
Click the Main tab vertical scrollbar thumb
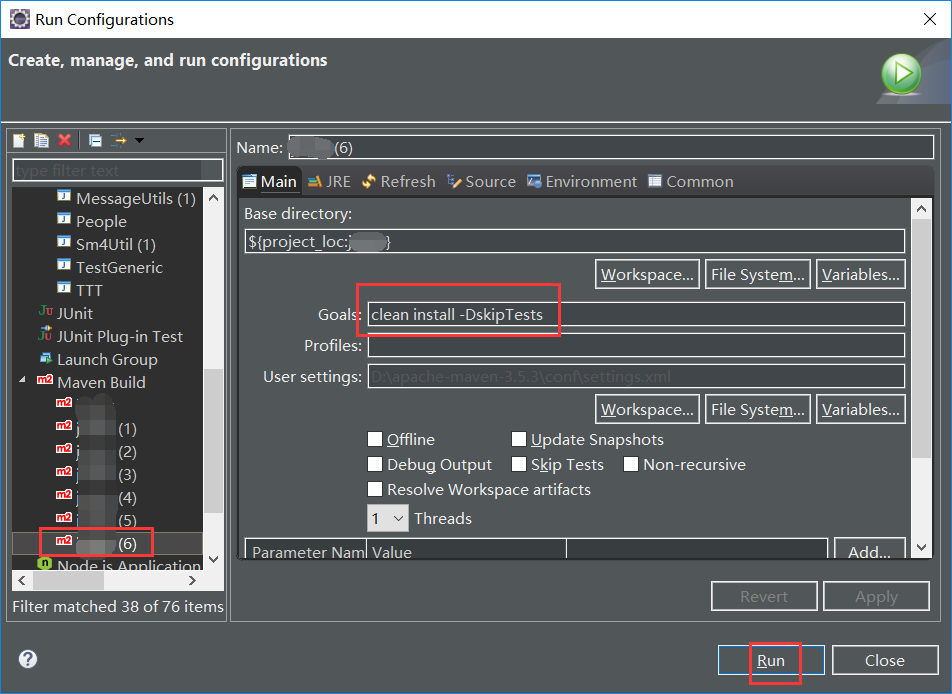(x=921, y=339)
